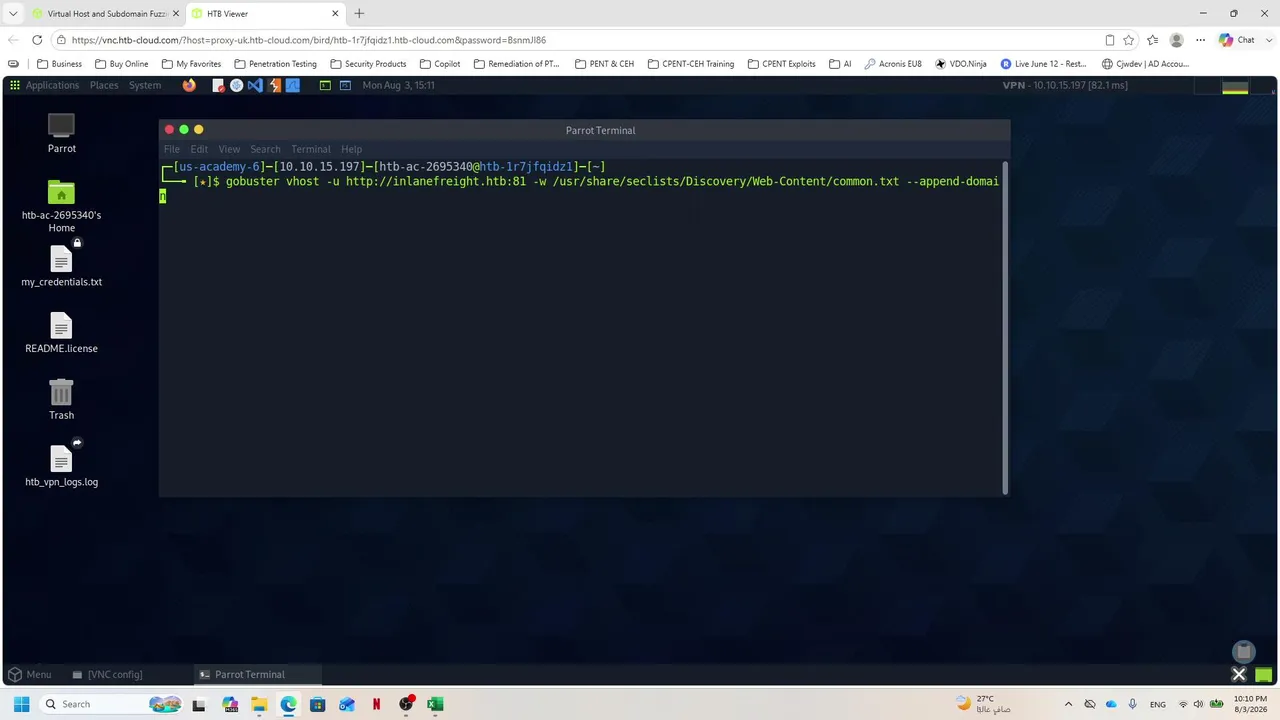Viewport: 1280px width, 720px height.
Task: Open the Buy Online bookmarks folder
Action: [x=121, y=63]
